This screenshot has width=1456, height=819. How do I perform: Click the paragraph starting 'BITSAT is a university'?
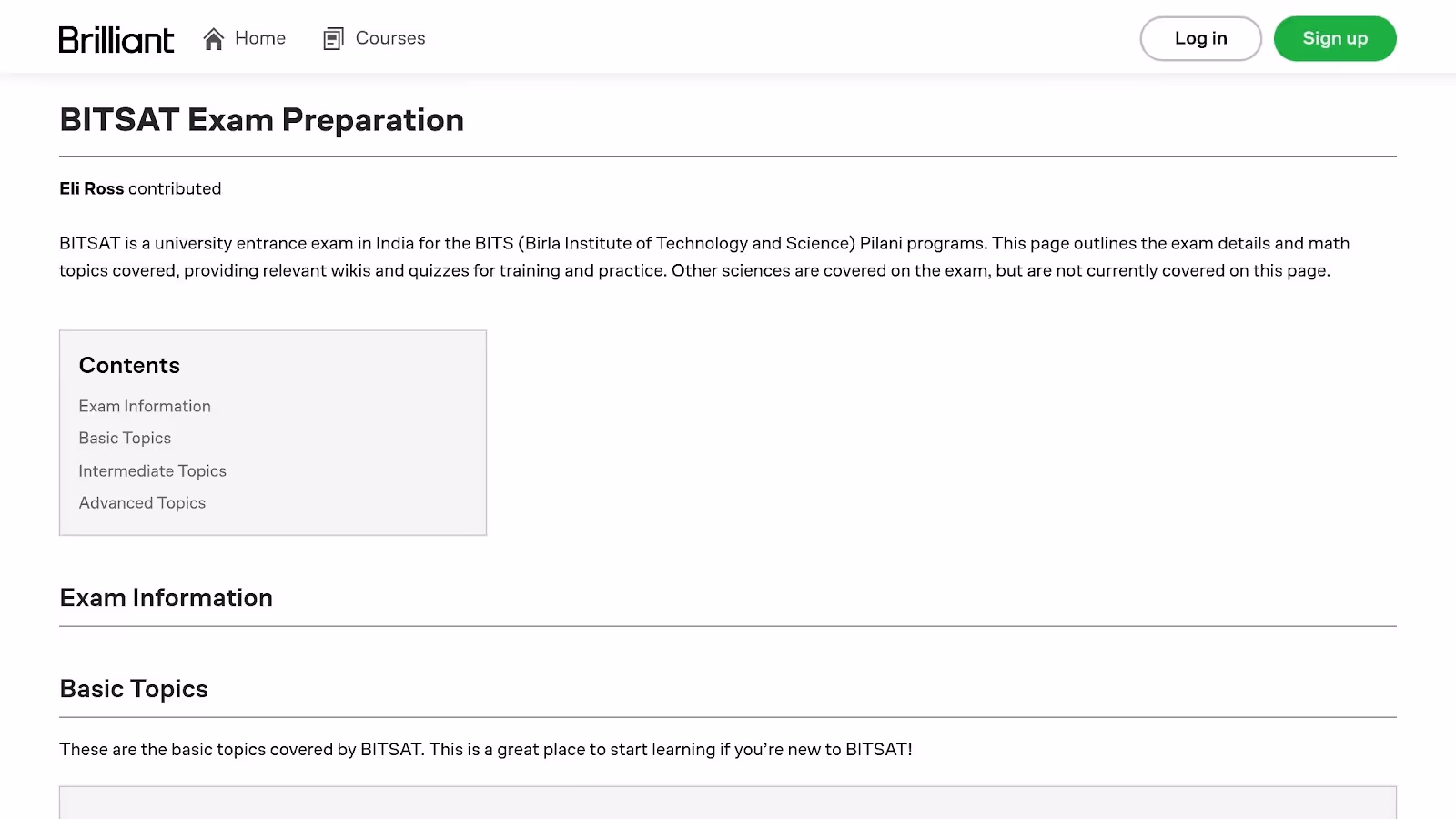pos(704,257)
